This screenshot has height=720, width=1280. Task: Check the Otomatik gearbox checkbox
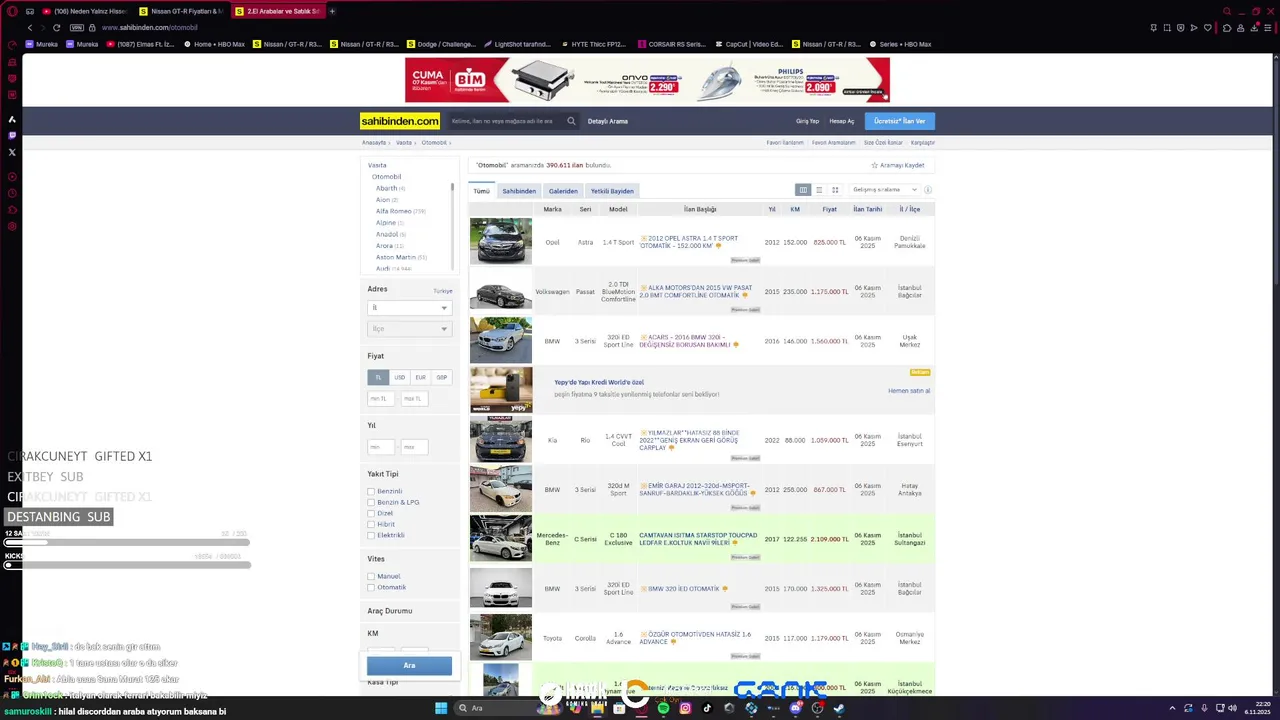point(371,587)
